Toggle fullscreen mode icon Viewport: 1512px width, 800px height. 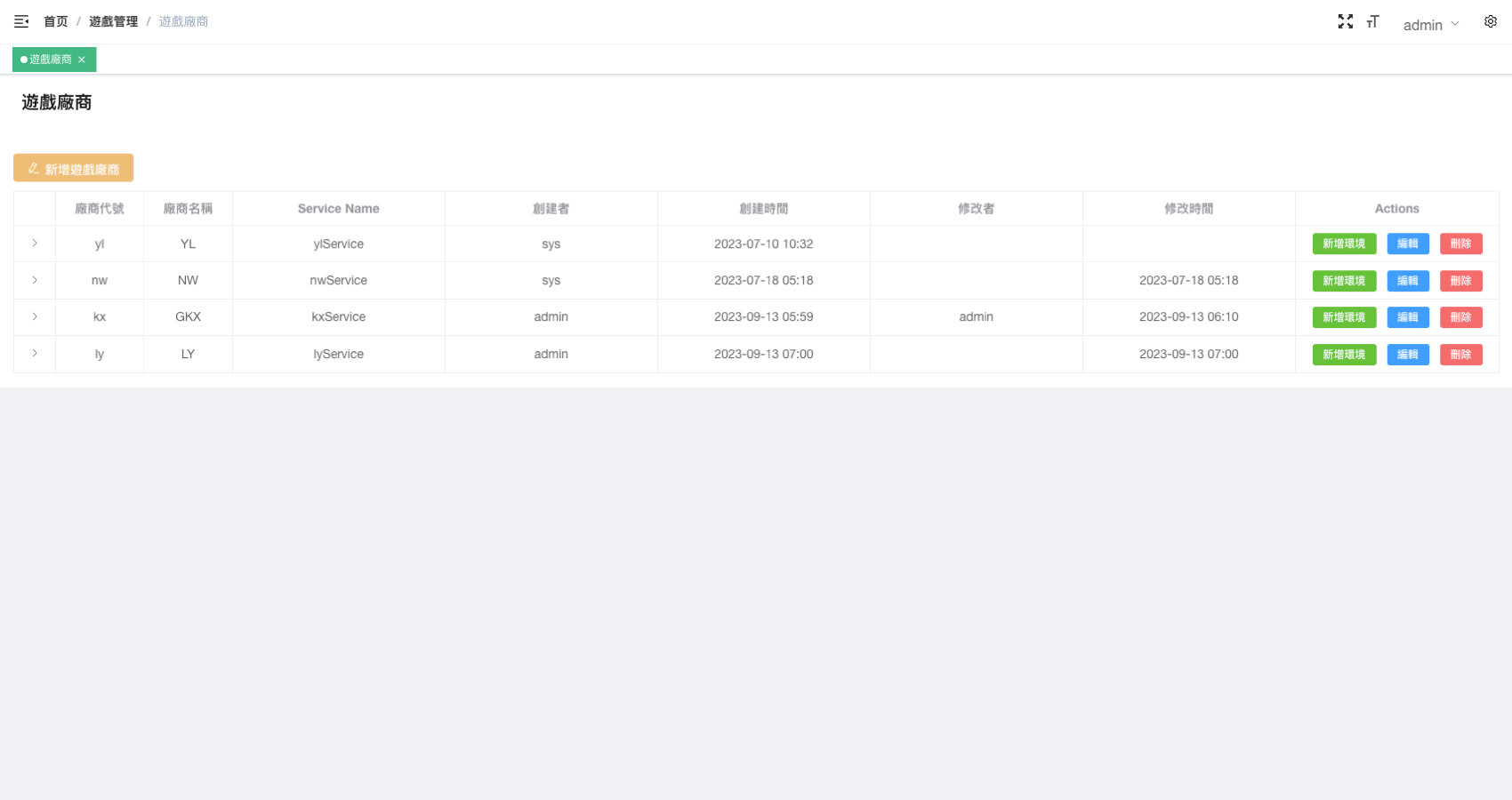[1345, 21]
